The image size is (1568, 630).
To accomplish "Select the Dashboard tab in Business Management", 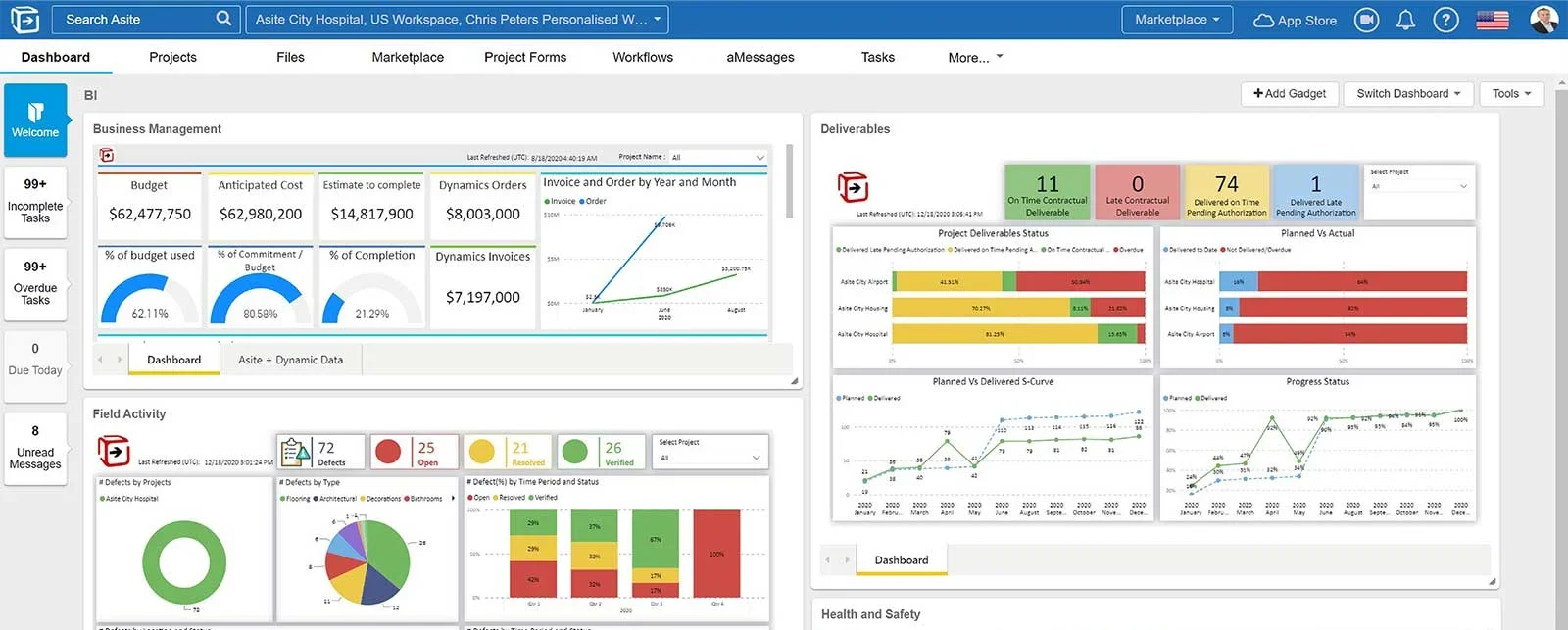I will coord(173,360).
